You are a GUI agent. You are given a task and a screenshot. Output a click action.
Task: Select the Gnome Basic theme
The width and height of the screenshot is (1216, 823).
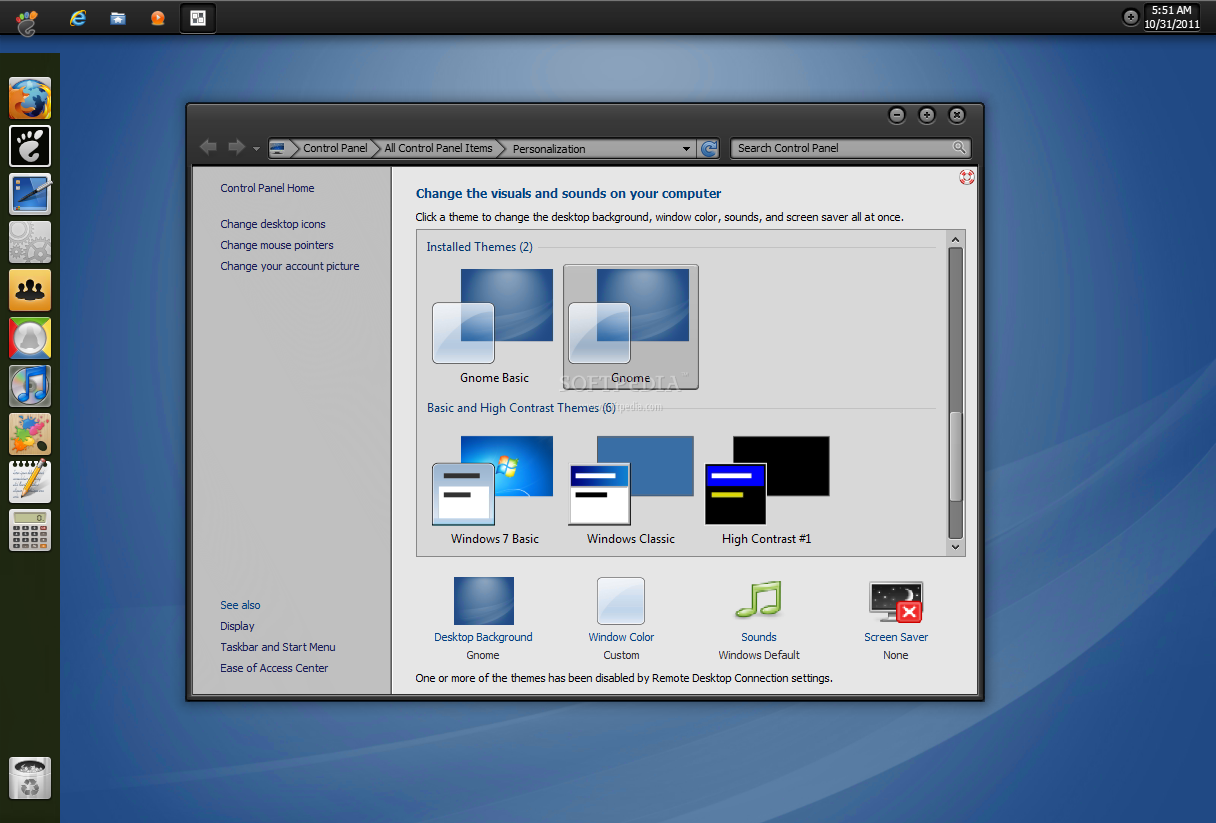494,327
